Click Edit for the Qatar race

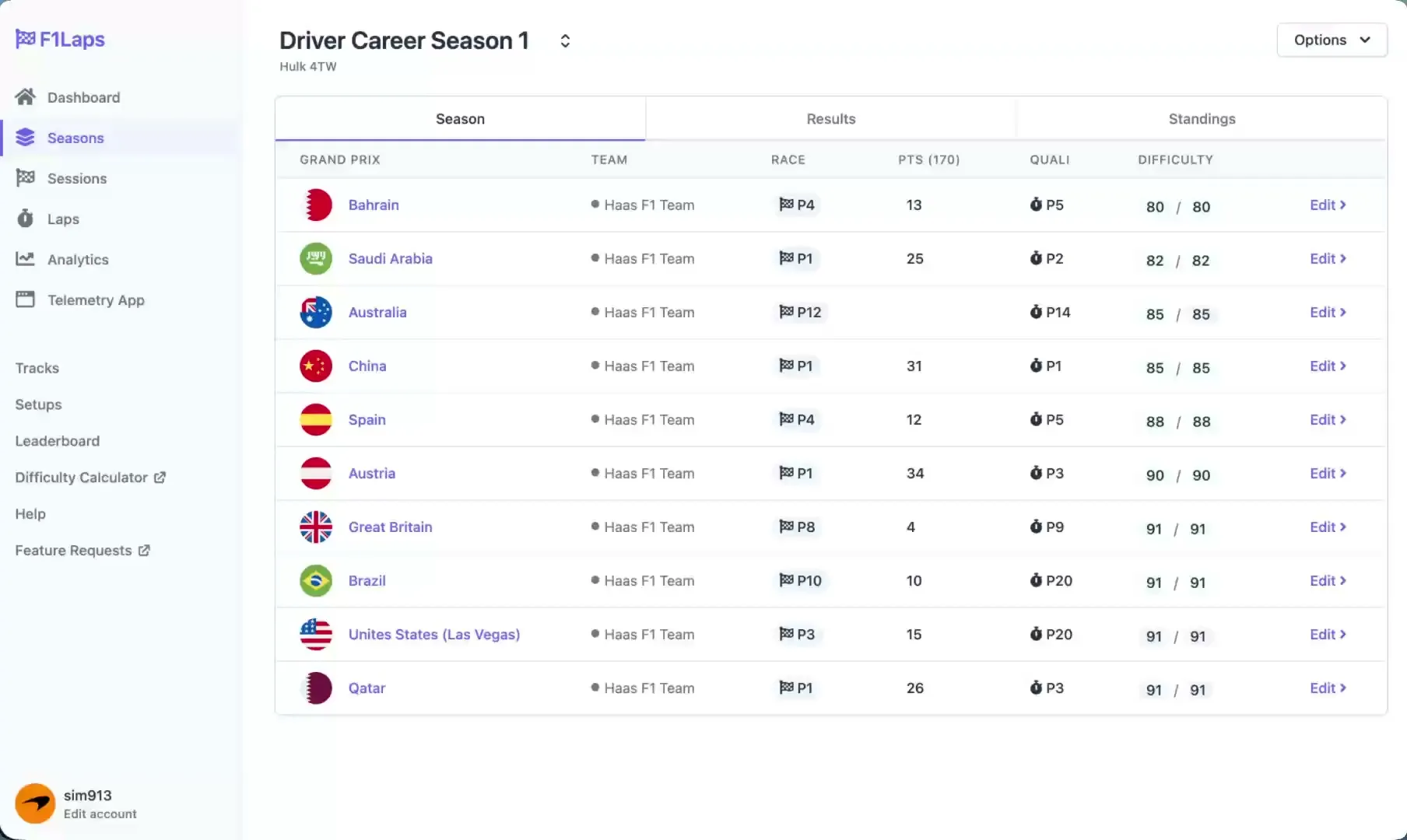click(1327, 688)
